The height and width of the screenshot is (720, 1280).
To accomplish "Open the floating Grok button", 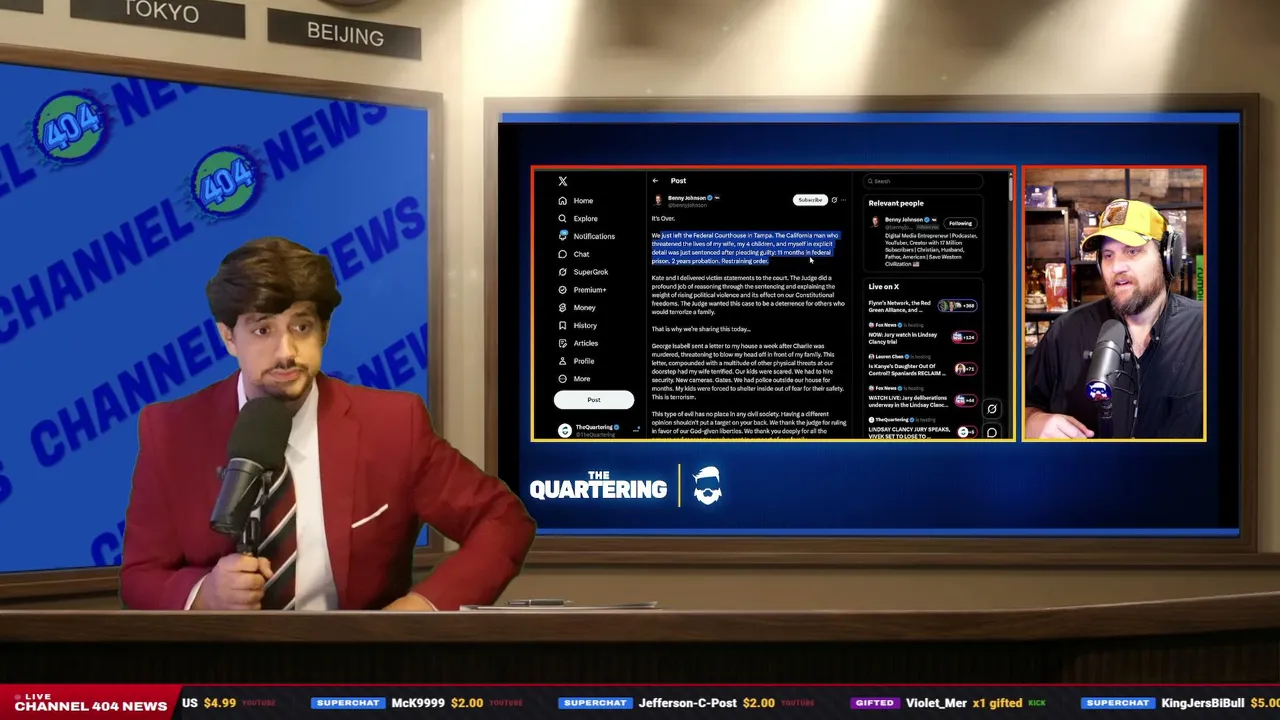I will tap(991, 408).
